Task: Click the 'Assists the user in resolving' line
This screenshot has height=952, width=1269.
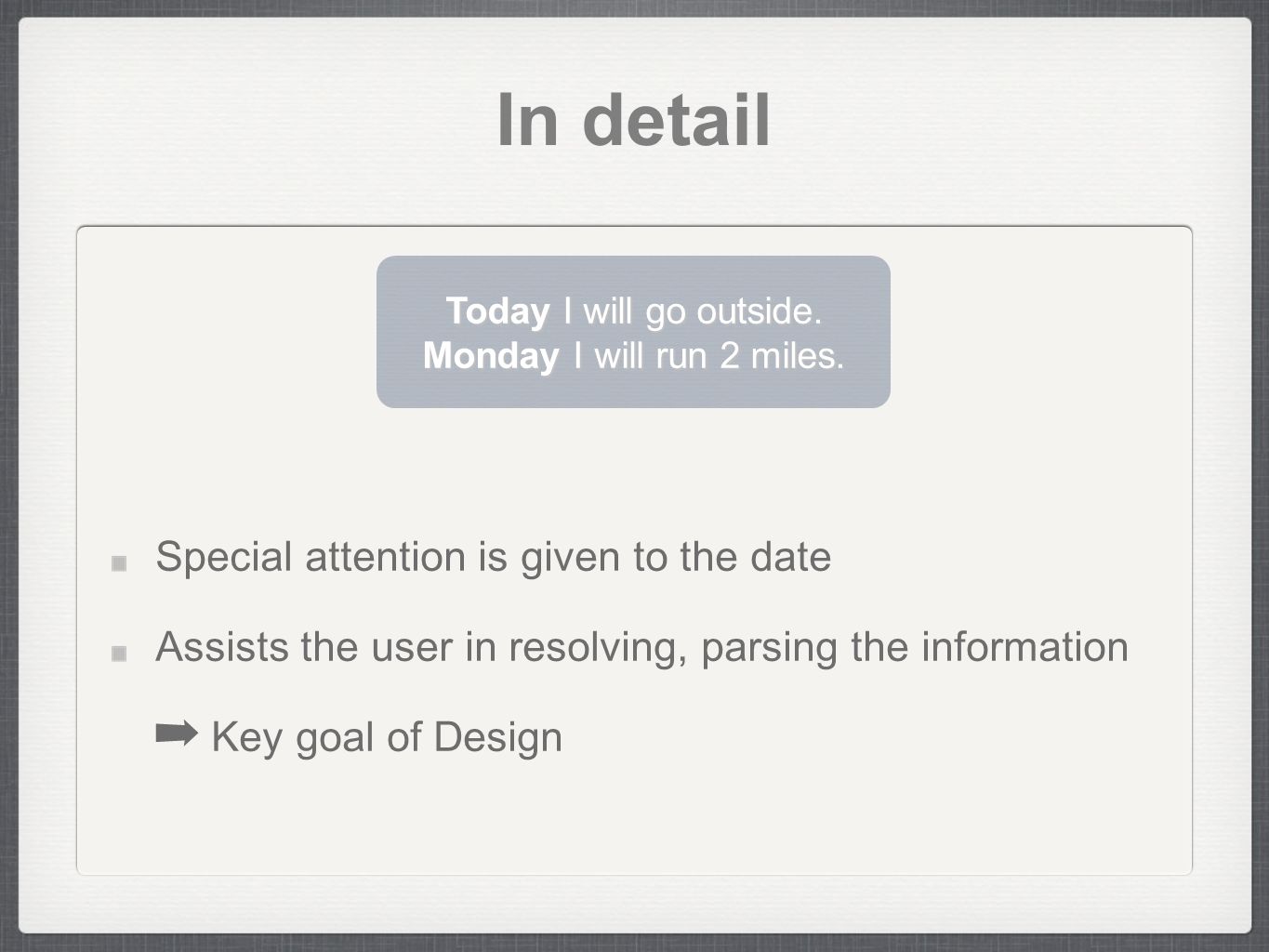Action: 642,647
